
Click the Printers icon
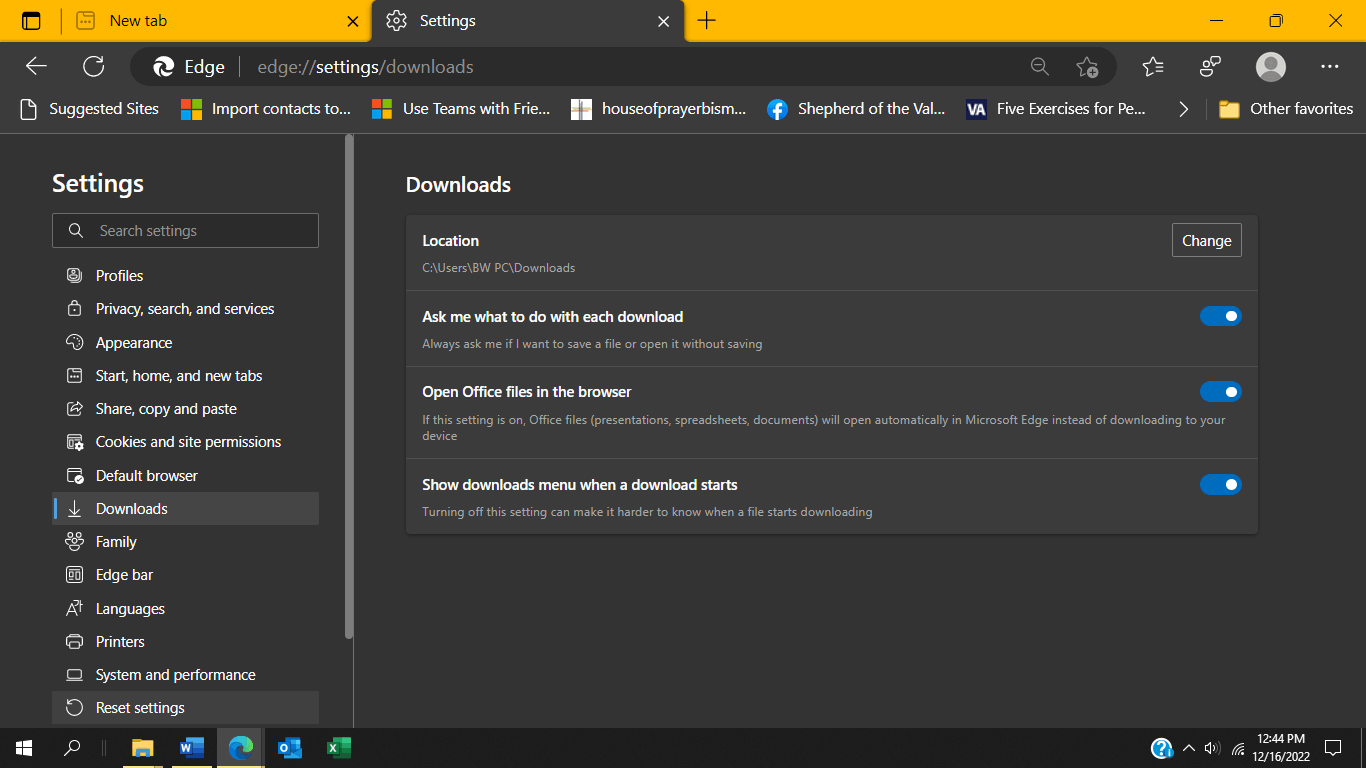(74, 641)
